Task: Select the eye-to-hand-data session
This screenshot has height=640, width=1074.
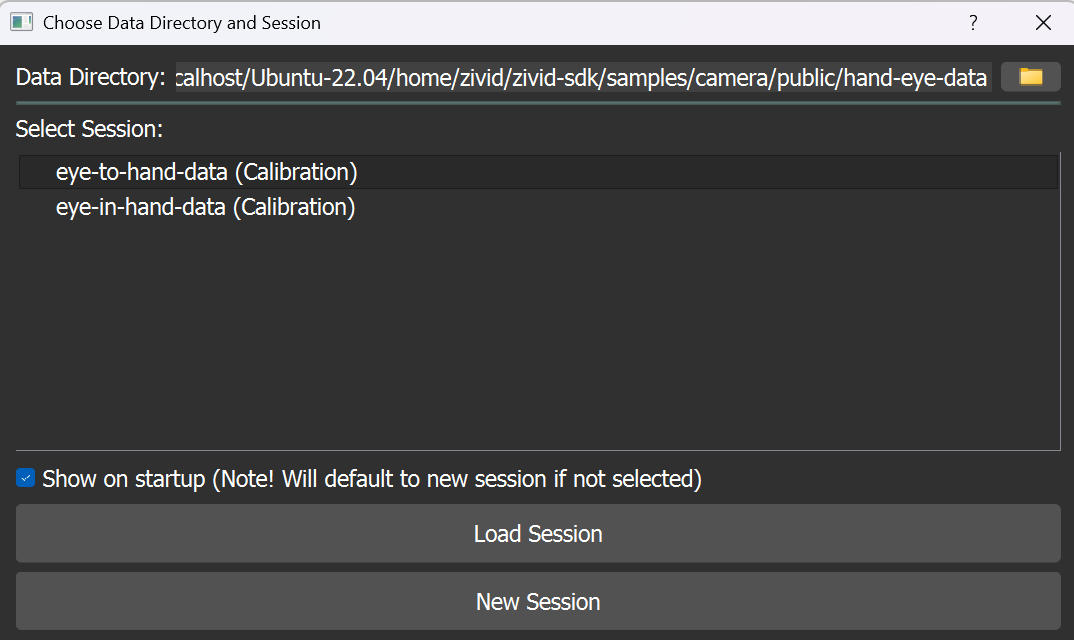Action: click(141, 172)
